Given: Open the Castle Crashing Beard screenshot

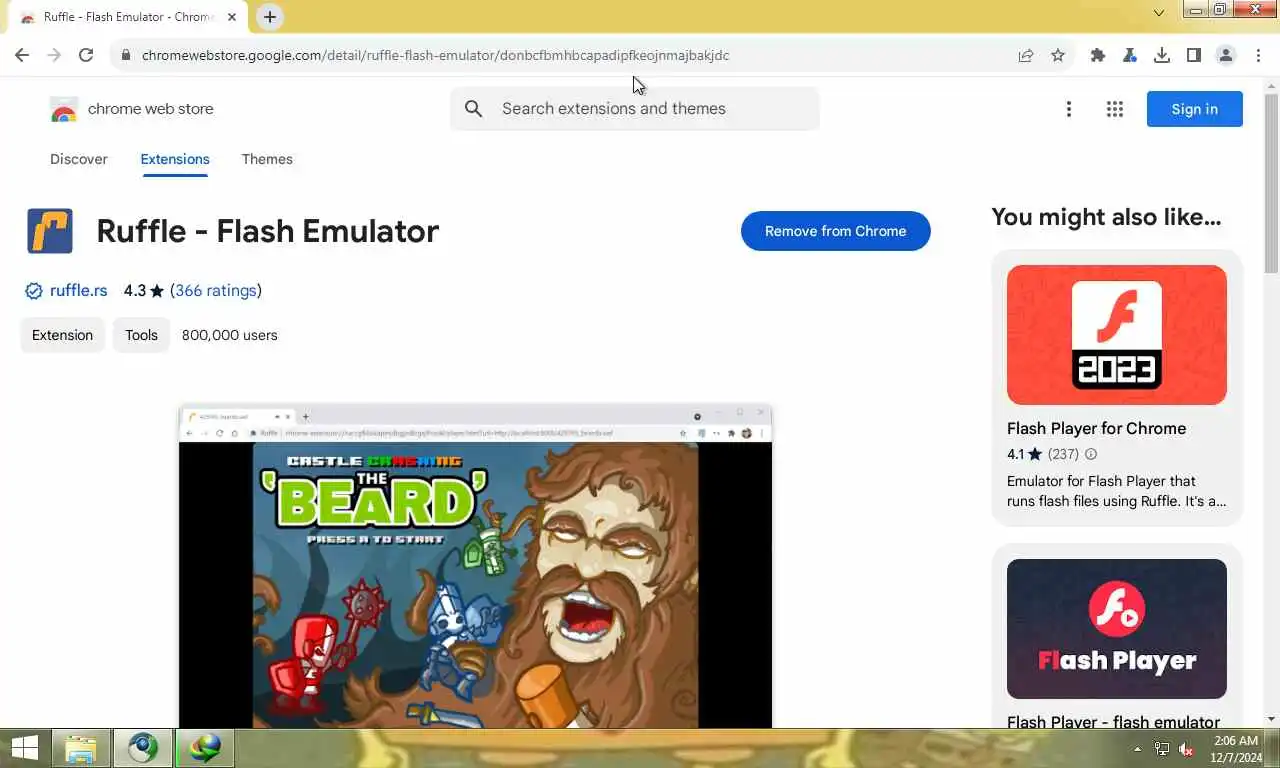Looking at the screenshot, I should click(475, 565).
